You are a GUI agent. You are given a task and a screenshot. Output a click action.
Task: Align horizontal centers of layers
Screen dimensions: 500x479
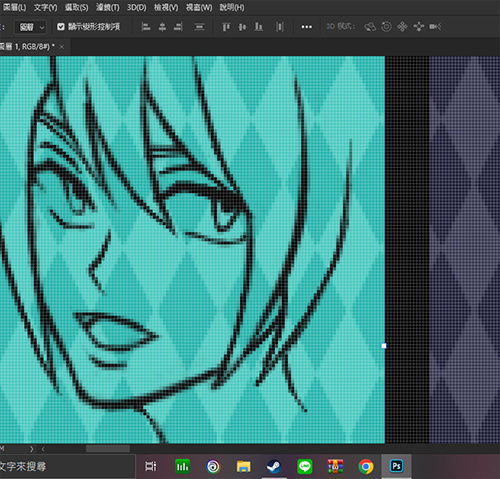point(162,27)
